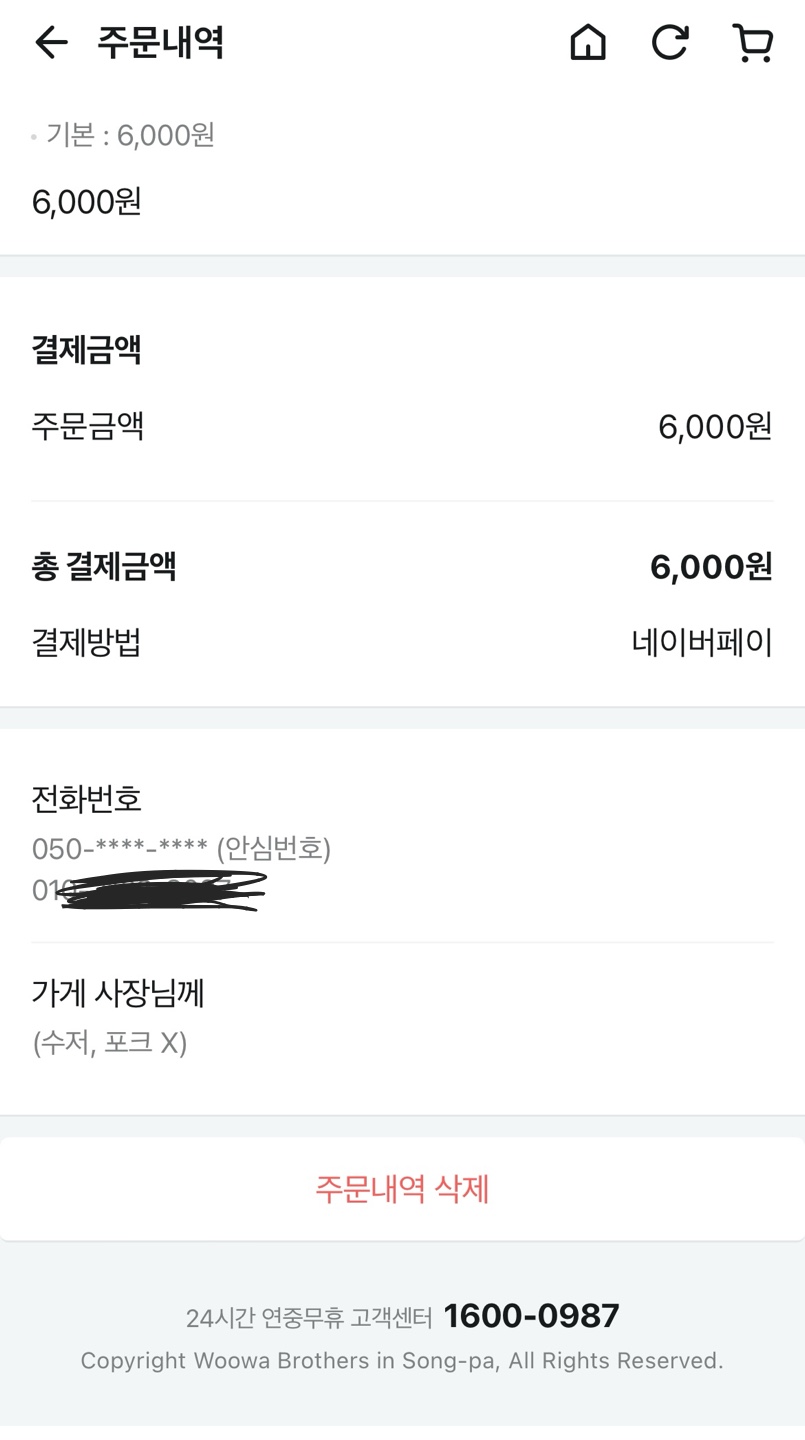Viewport: 805px width, 1440px height.
Task: Tap the 주문금액 label
Action: [x=88, y=427]
